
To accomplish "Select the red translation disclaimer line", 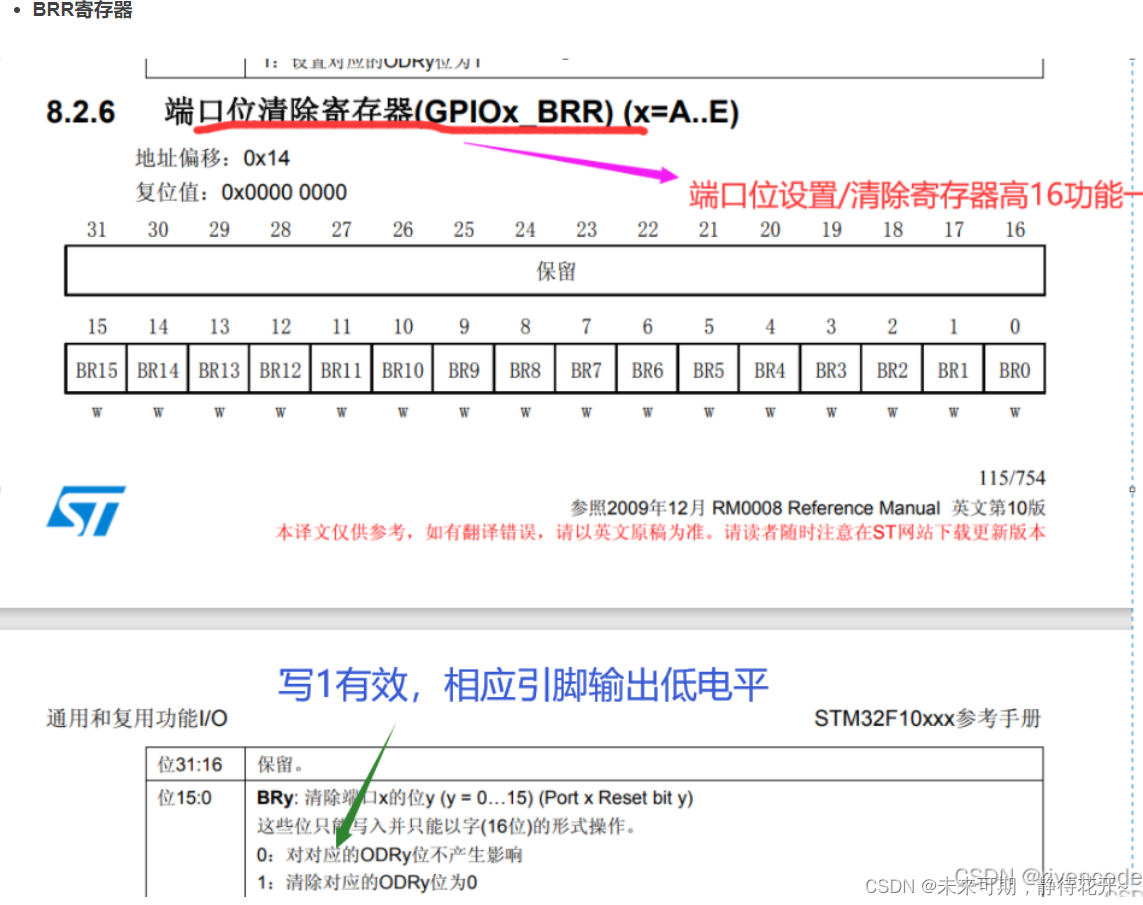I will click(660, 533).
